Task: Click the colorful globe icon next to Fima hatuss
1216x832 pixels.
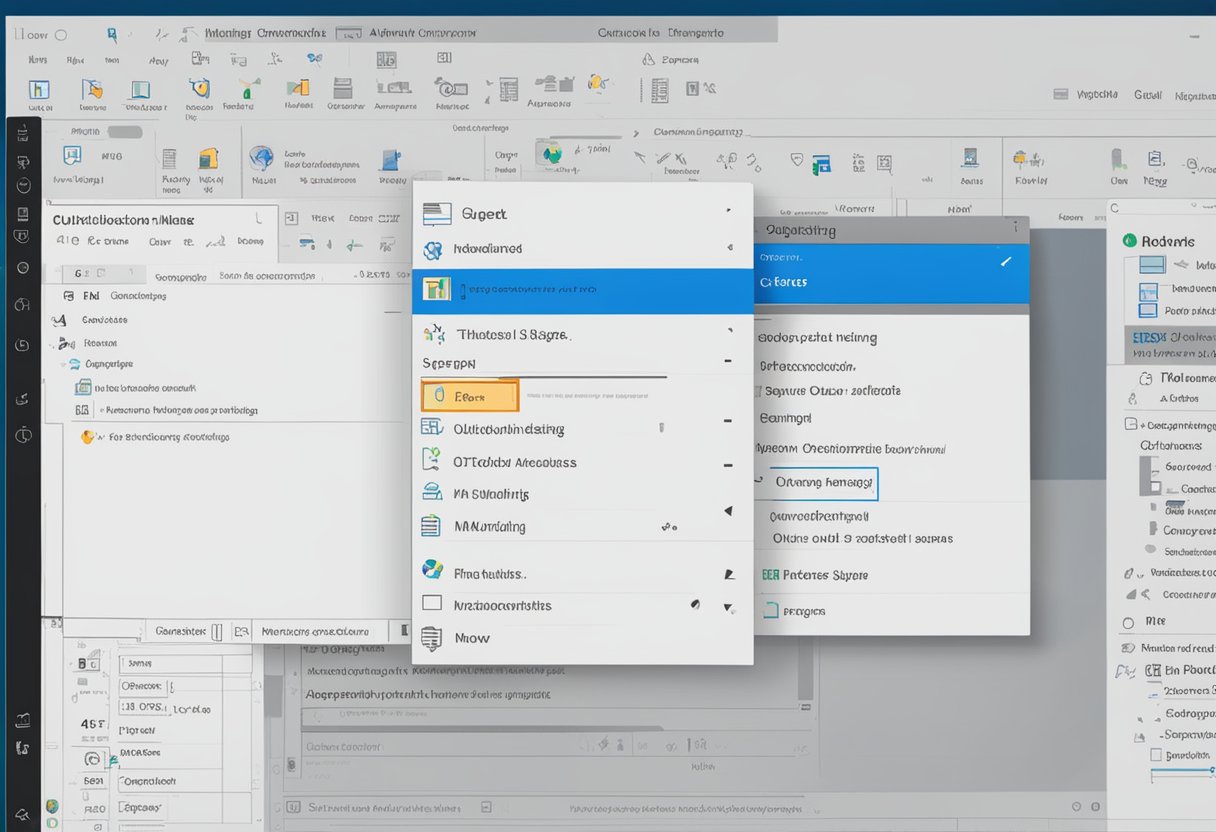Action: [x=432, y=570]
